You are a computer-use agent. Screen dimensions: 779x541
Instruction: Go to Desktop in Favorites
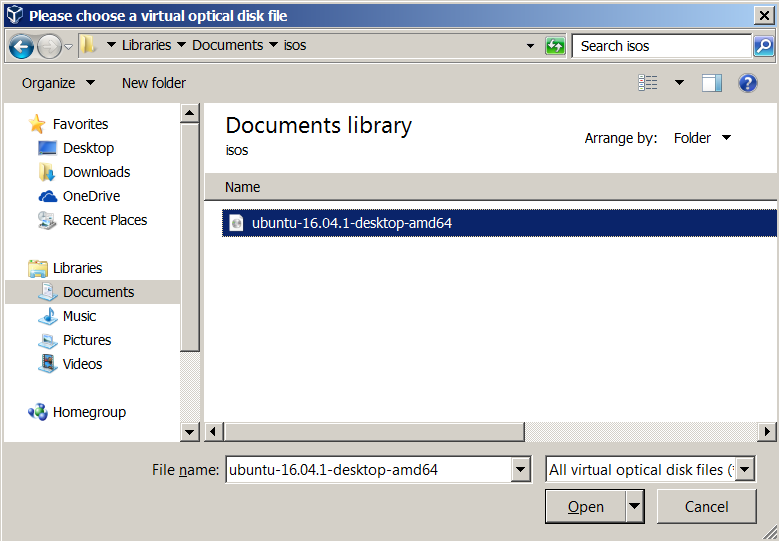click(x=88, y=148)
